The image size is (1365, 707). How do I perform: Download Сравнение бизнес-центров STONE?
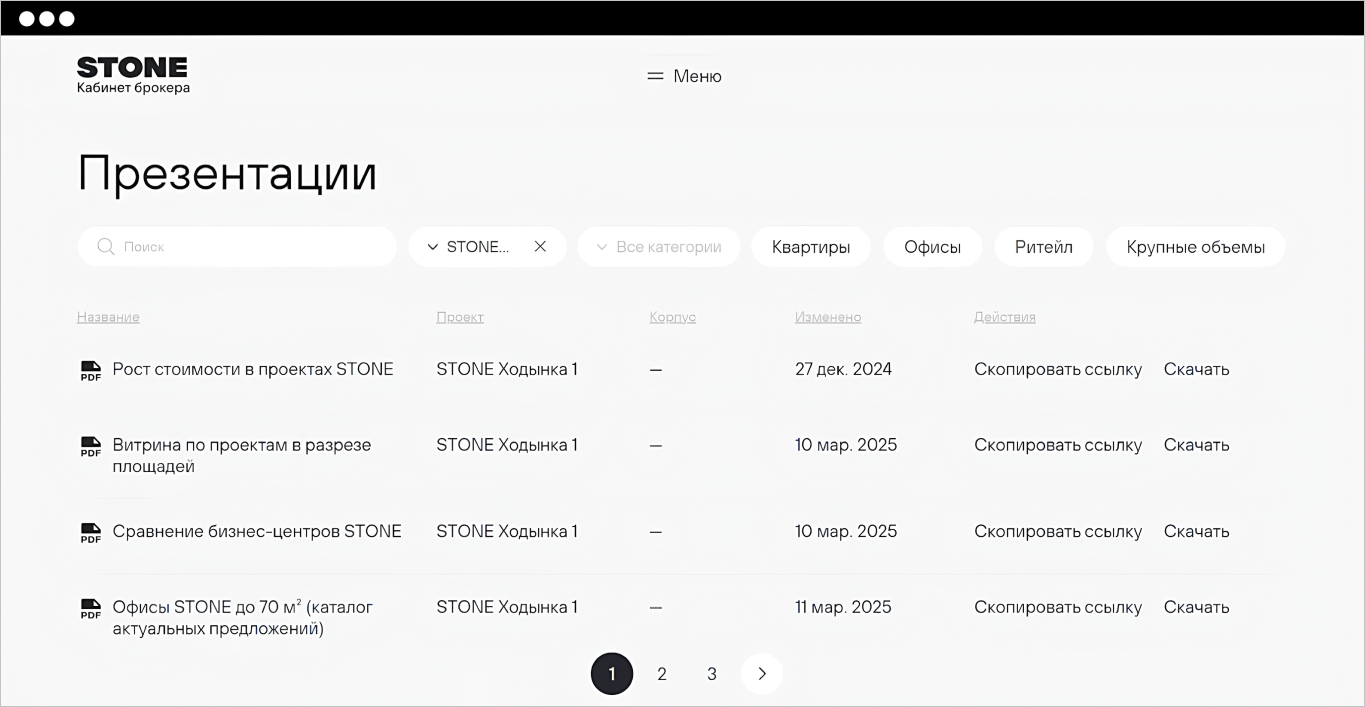[x=1197, y=531]
